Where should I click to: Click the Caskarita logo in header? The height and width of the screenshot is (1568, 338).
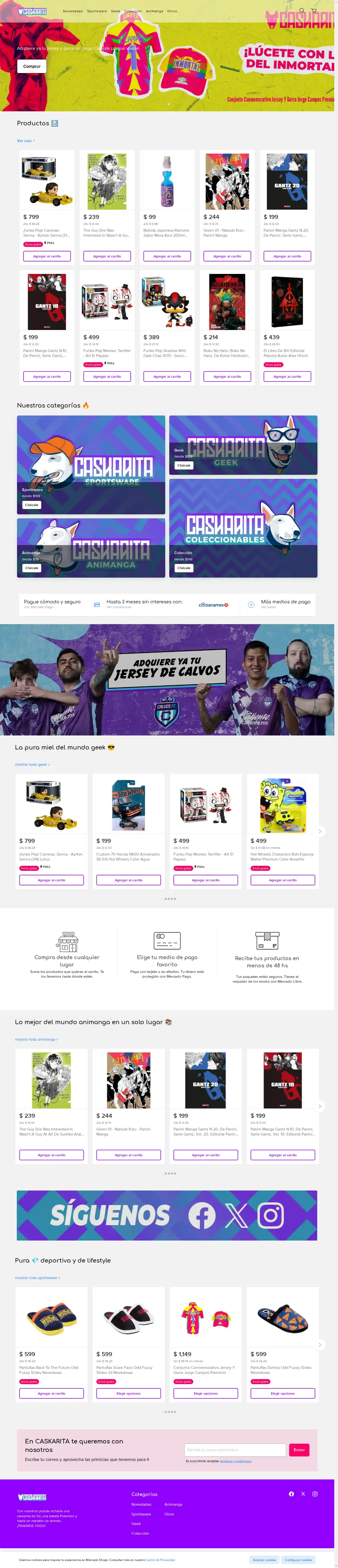pos(32,11)
